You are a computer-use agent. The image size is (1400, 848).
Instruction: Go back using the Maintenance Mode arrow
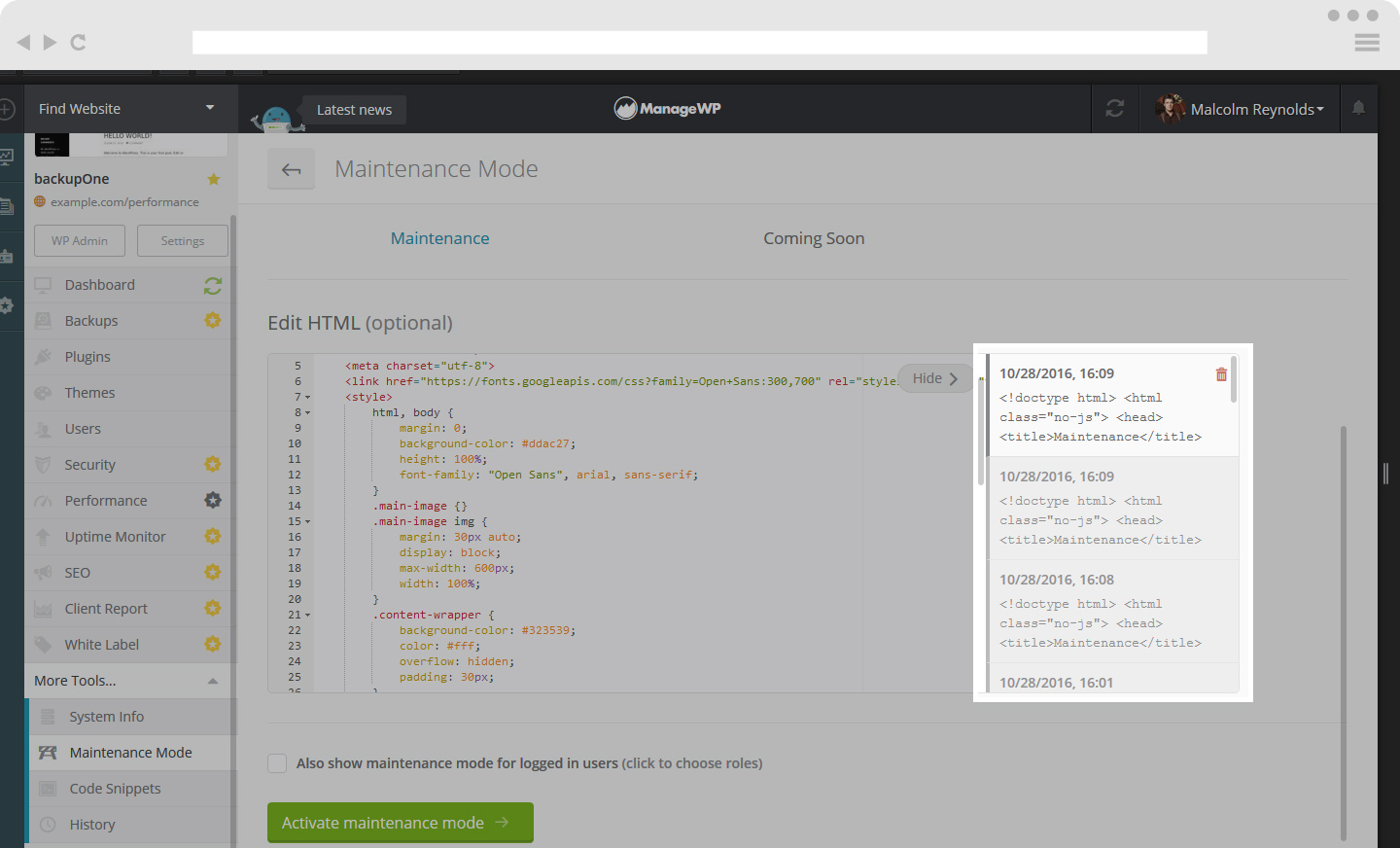[x=291, y=169]
